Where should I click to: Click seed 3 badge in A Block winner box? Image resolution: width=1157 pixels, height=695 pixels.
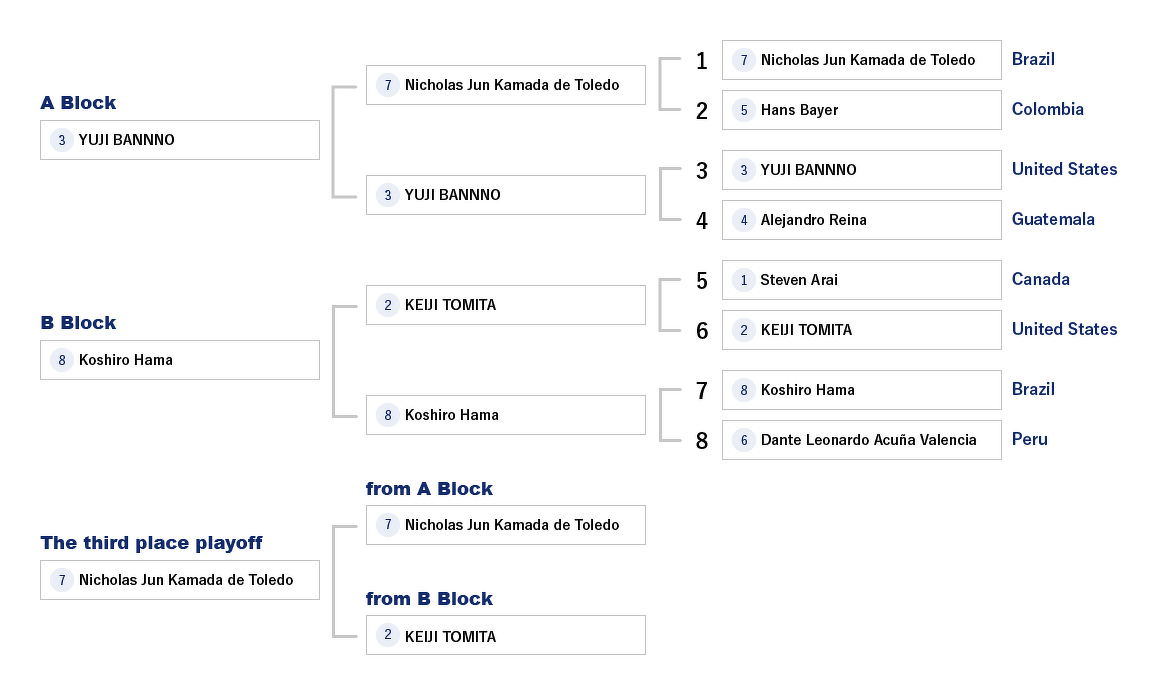(62, 140)
